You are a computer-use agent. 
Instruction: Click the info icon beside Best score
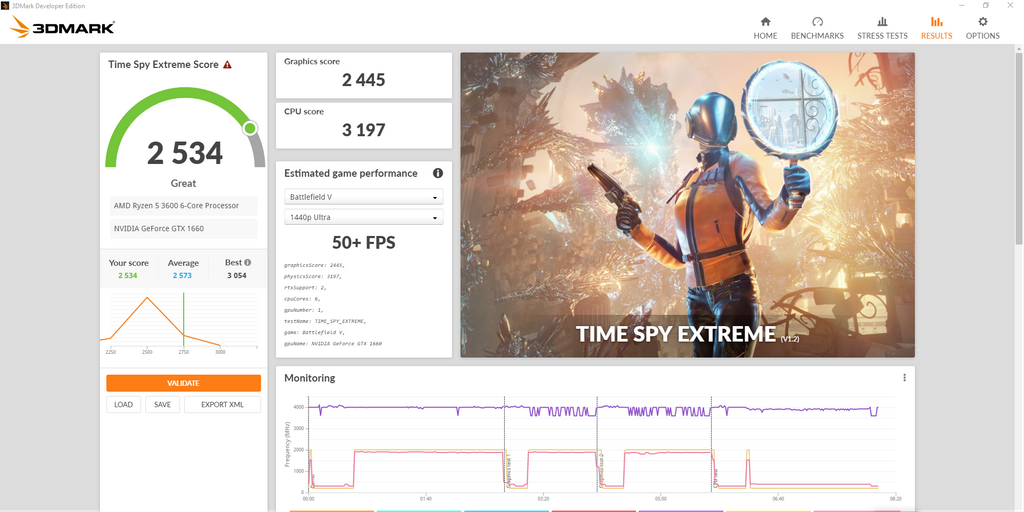248,263
